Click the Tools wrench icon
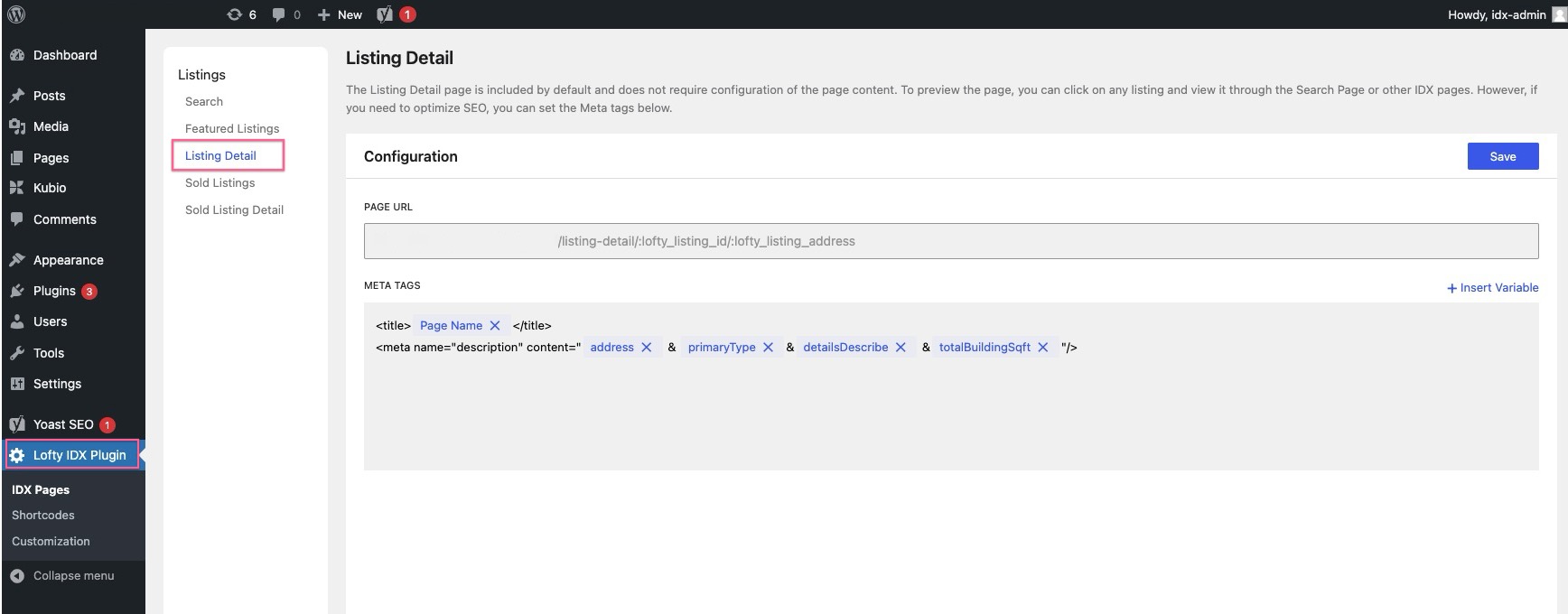1568x614 pixels. pos(17,353)
